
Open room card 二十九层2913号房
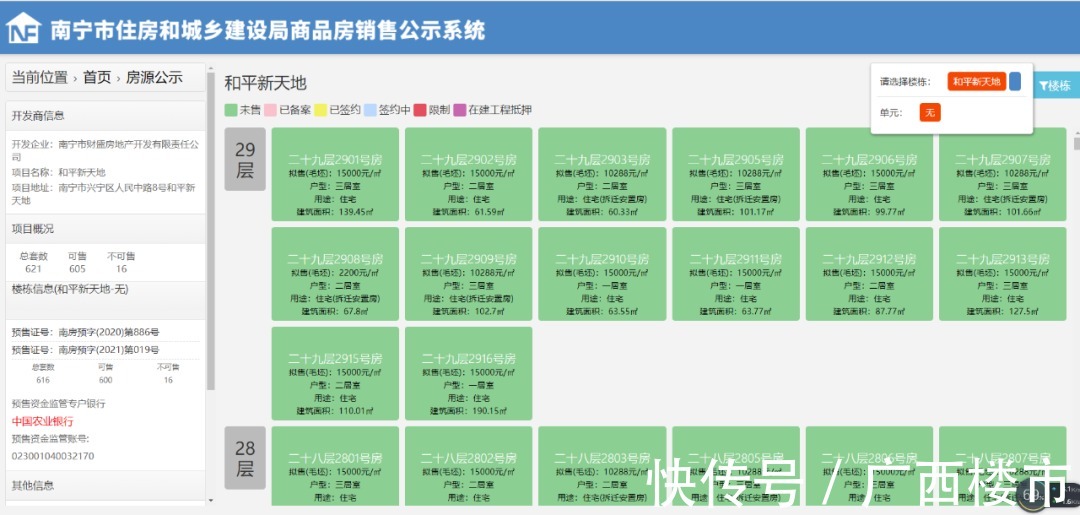click(x=1003, y=274)
